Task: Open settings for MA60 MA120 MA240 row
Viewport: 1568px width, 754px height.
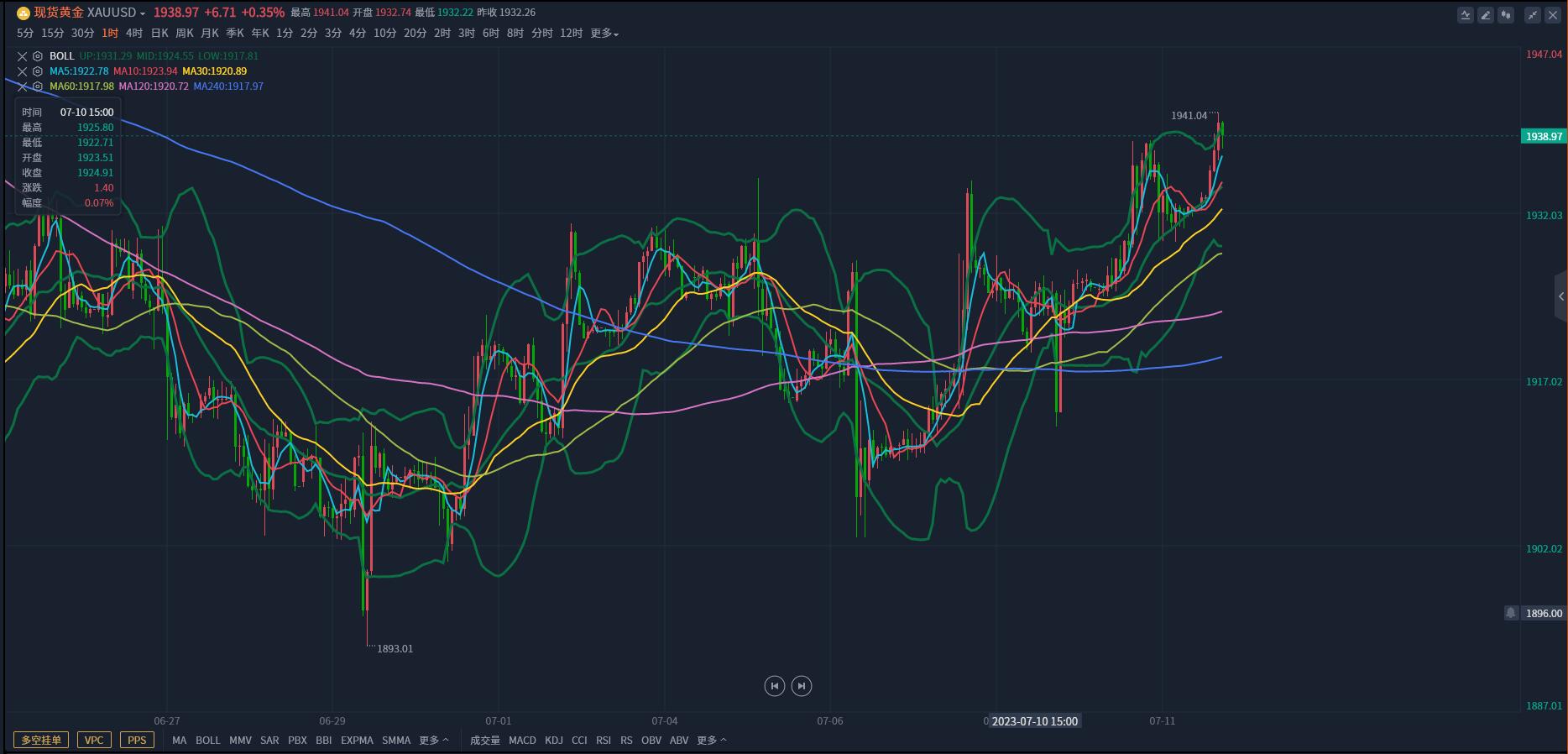Action: coord(38,86)
